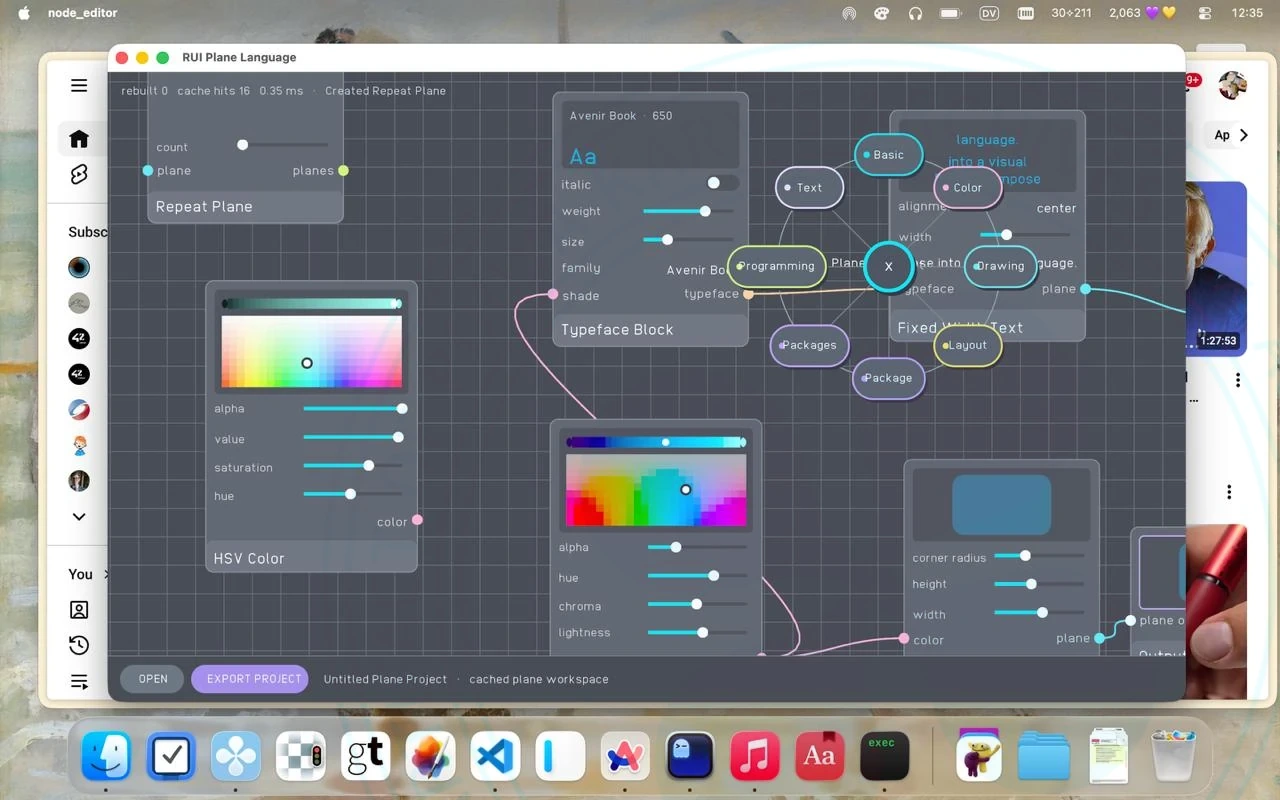Adjust the weight slider in Typeface Block

[688, 211]
